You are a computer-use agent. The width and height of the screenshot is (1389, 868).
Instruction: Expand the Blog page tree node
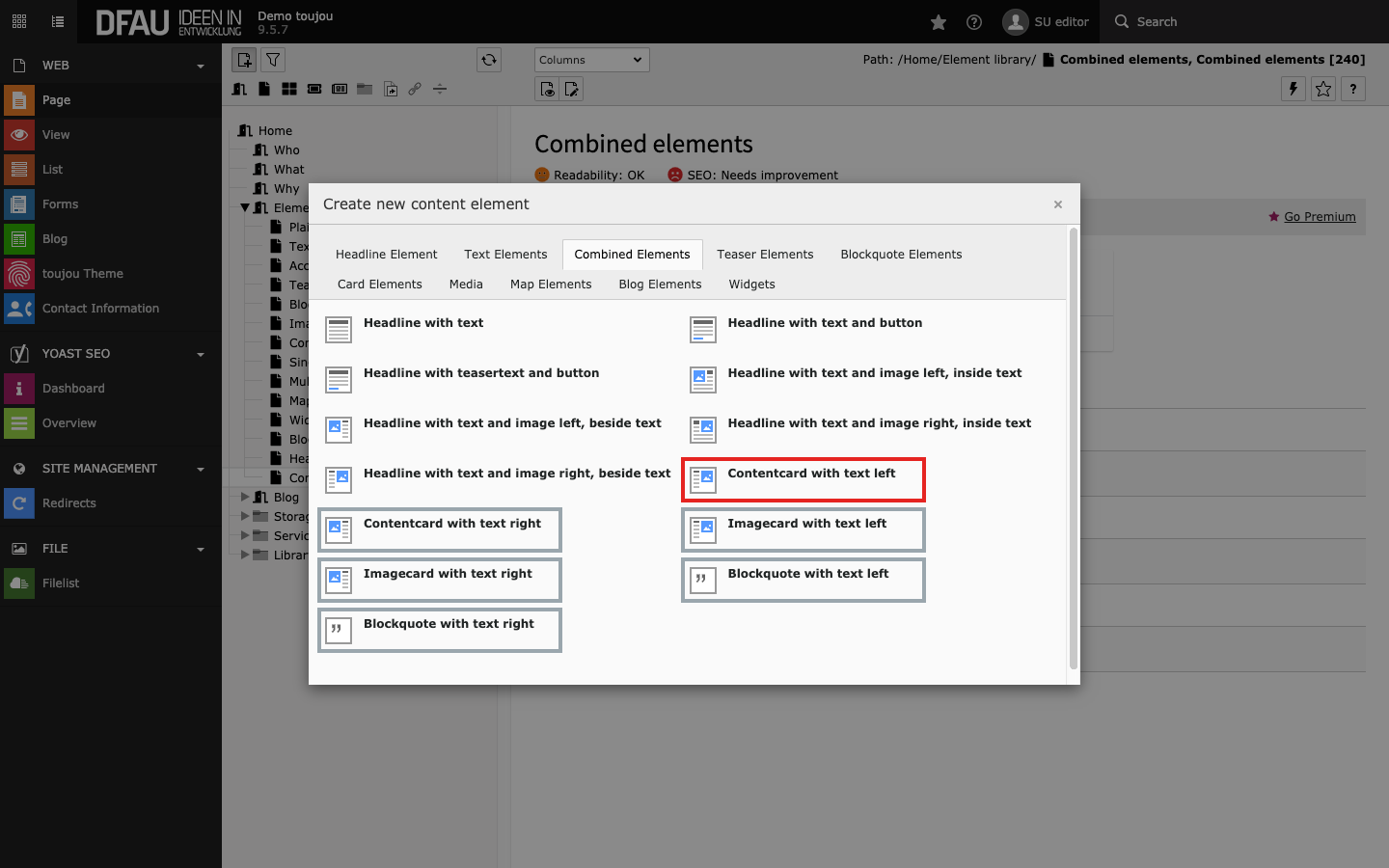[245, 498]
